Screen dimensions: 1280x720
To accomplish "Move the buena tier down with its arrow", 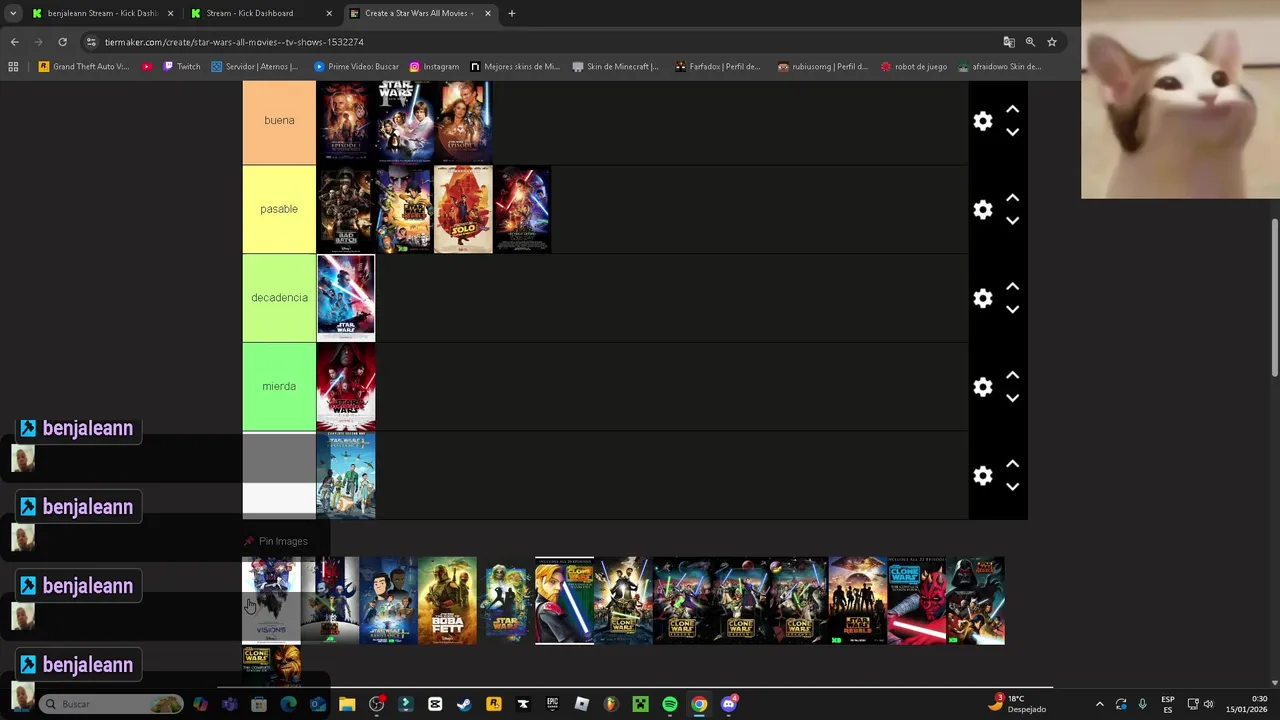I will (x=1012, y=132).
